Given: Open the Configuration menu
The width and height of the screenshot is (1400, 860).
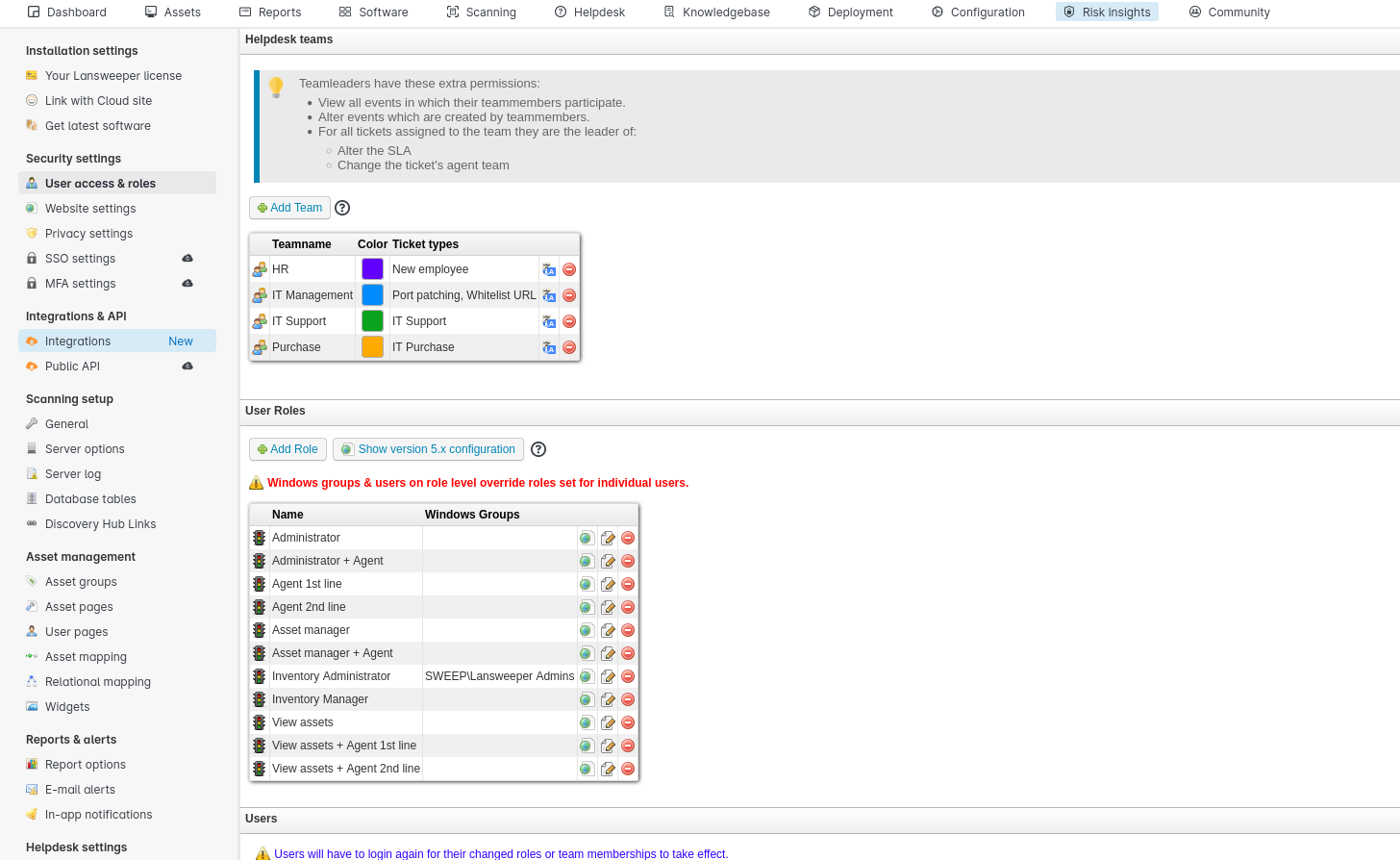Looking at the screenshot, I should click(x=978, y=13).
